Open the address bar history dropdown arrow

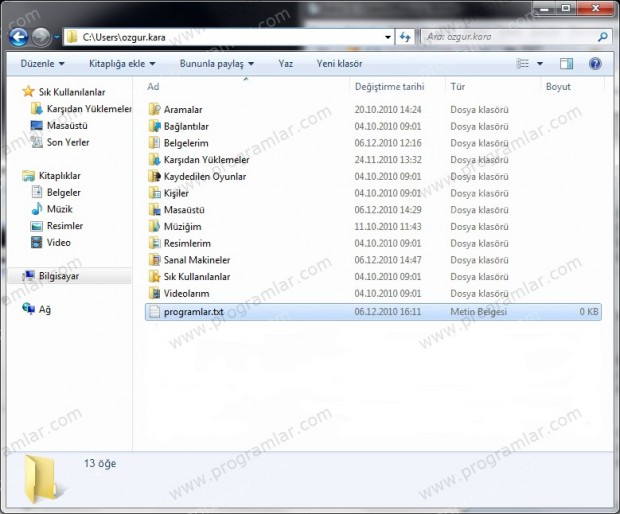click(x=388, y=38)
